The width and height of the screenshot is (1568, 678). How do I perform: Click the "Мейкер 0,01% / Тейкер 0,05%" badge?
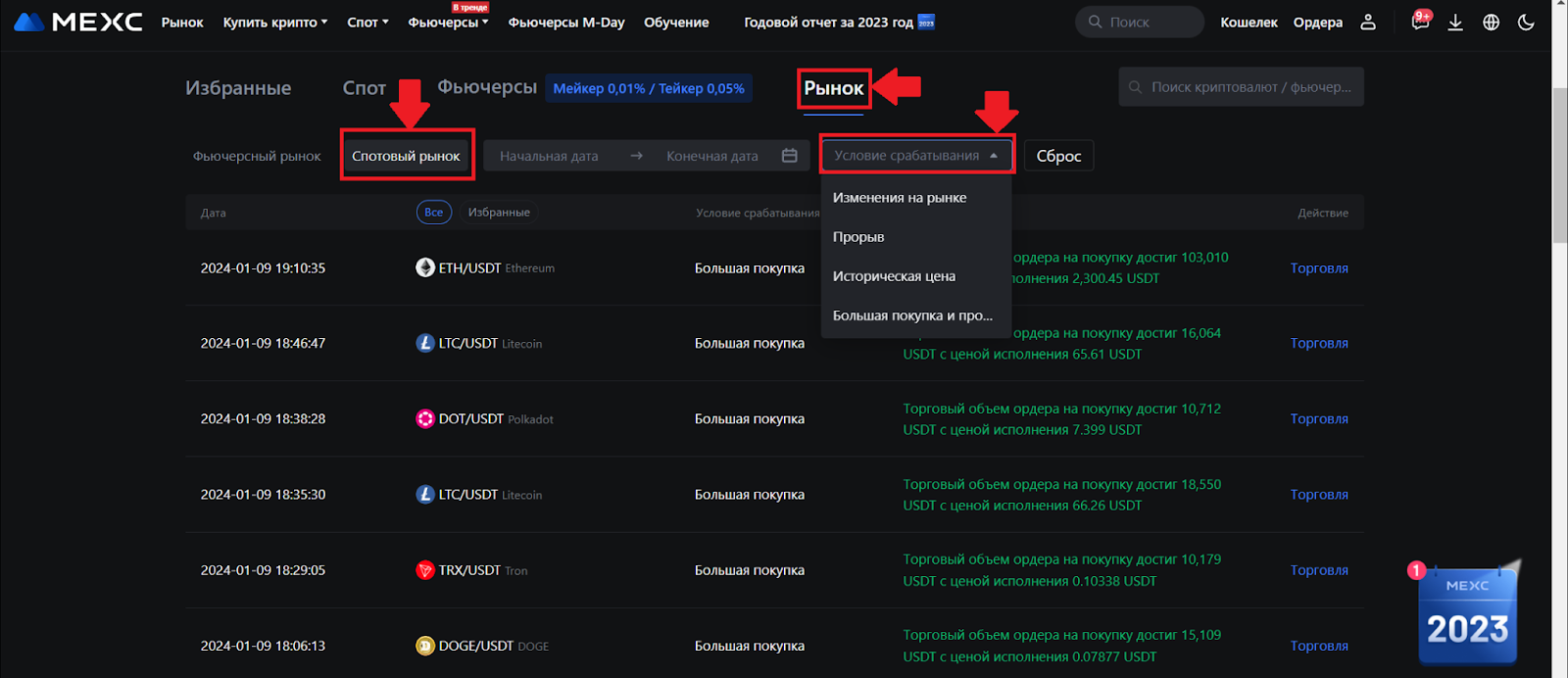pos(649,88)
